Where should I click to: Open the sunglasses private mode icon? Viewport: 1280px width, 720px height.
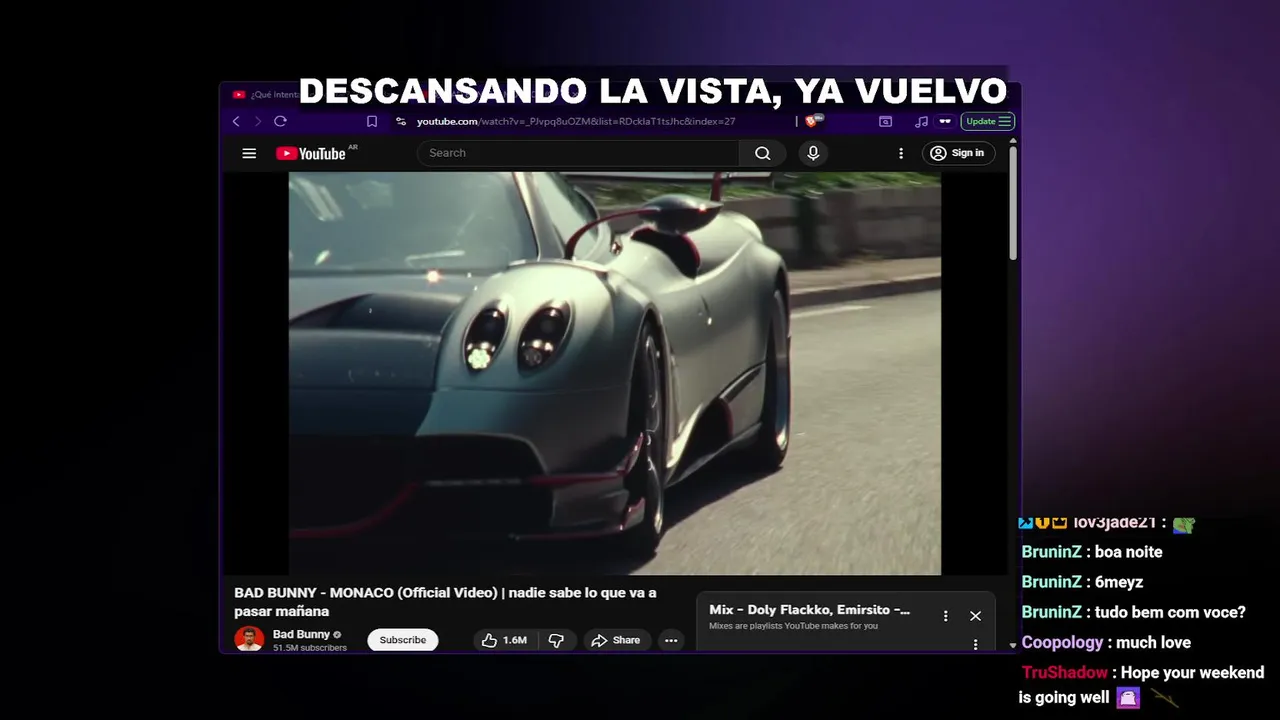tap(944, 121)
